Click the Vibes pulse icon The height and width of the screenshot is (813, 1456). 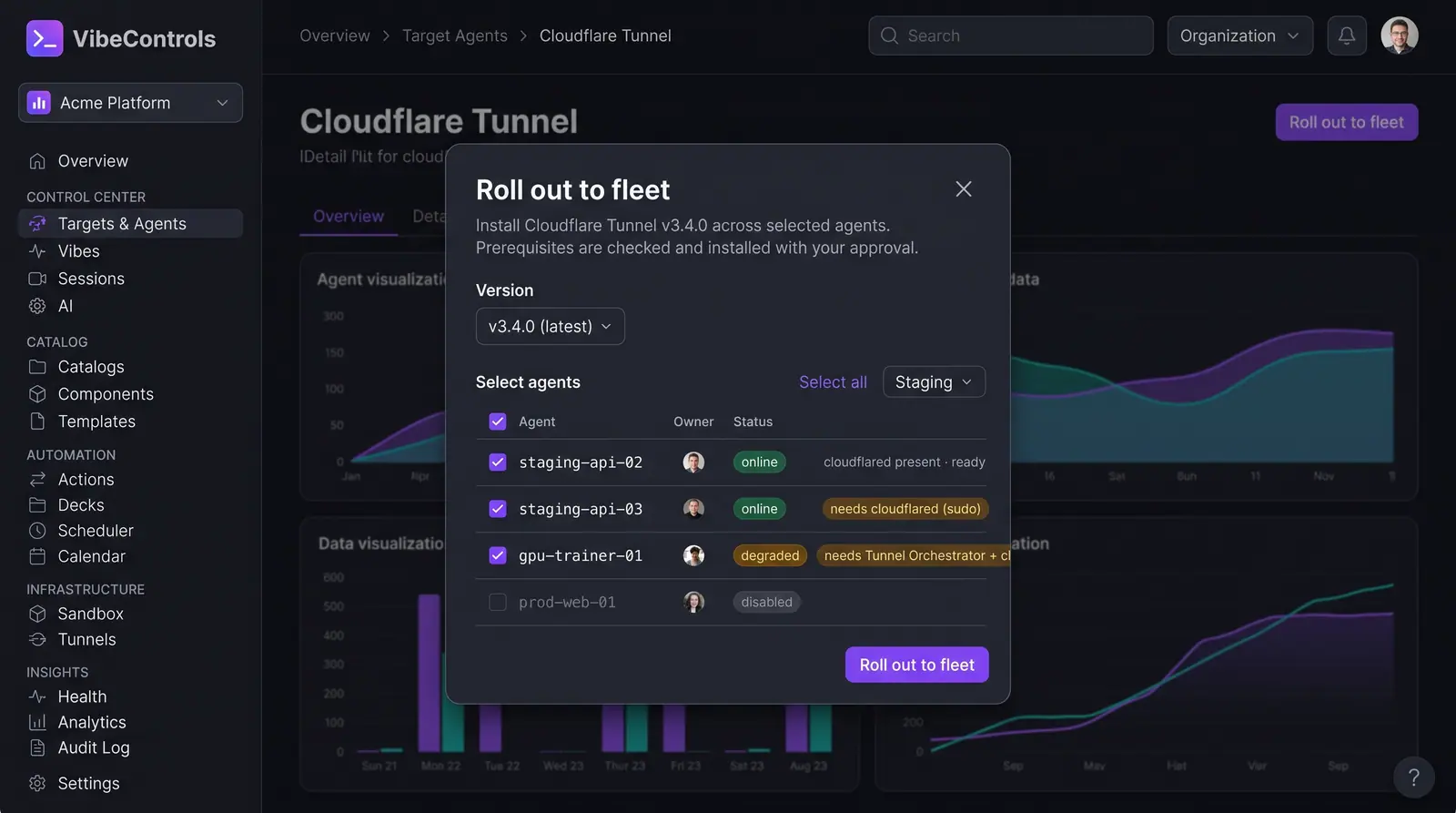37,251
